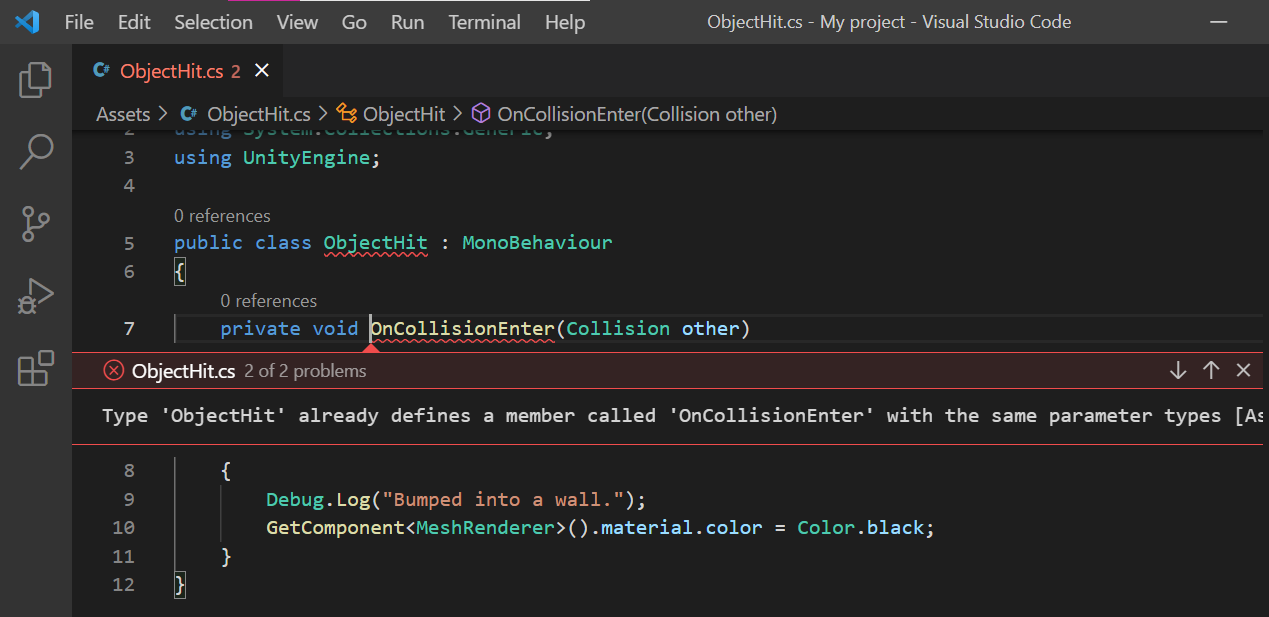Open OnCollisionEnter breadcrumb symbol list

pos(636,114)
